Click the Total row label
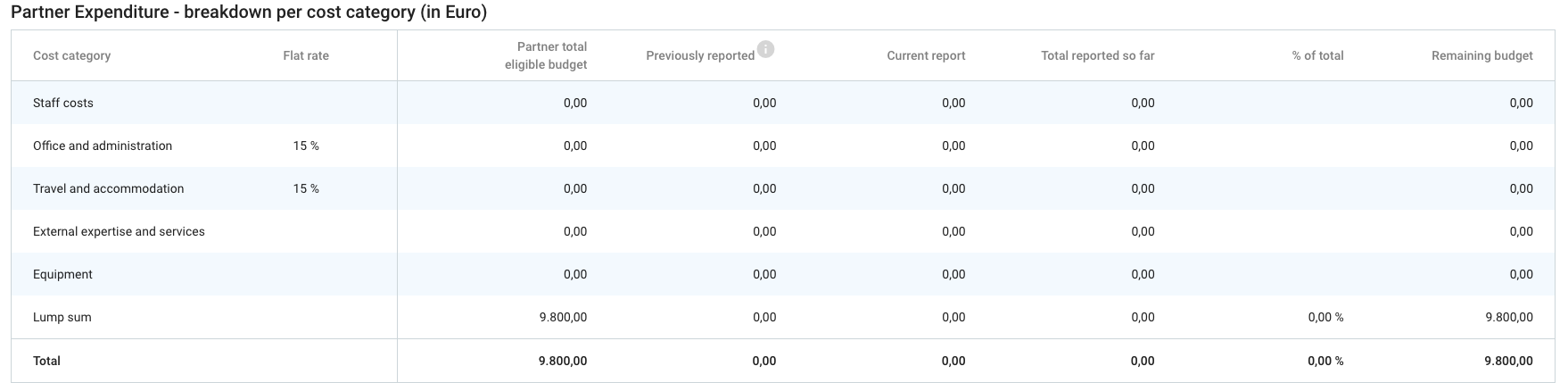This screenshot has height=391, width=1568. pyautogui.click(x=46, y=361)
